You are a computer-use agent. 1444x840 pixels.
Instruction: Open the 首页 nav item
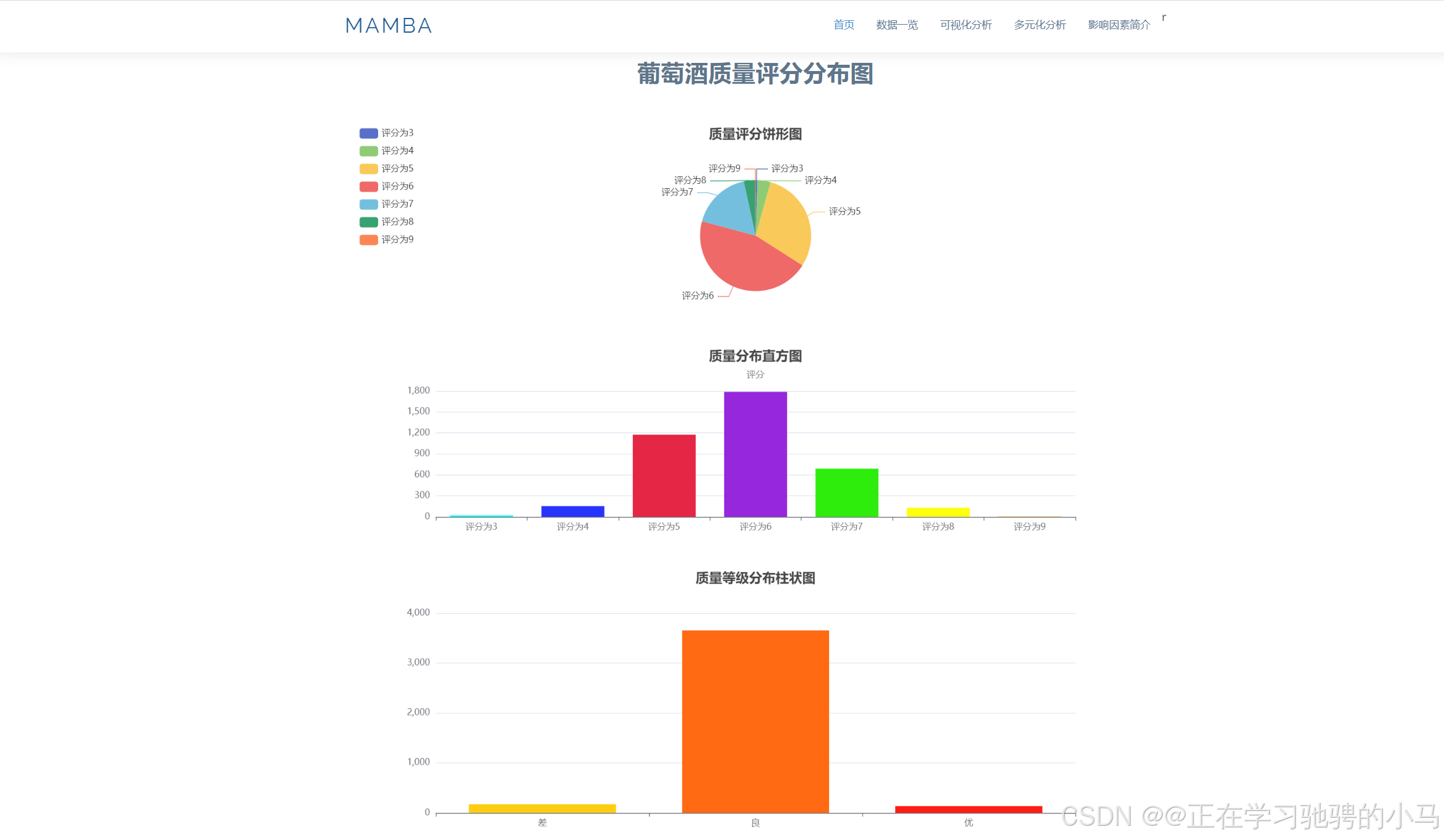843,25
